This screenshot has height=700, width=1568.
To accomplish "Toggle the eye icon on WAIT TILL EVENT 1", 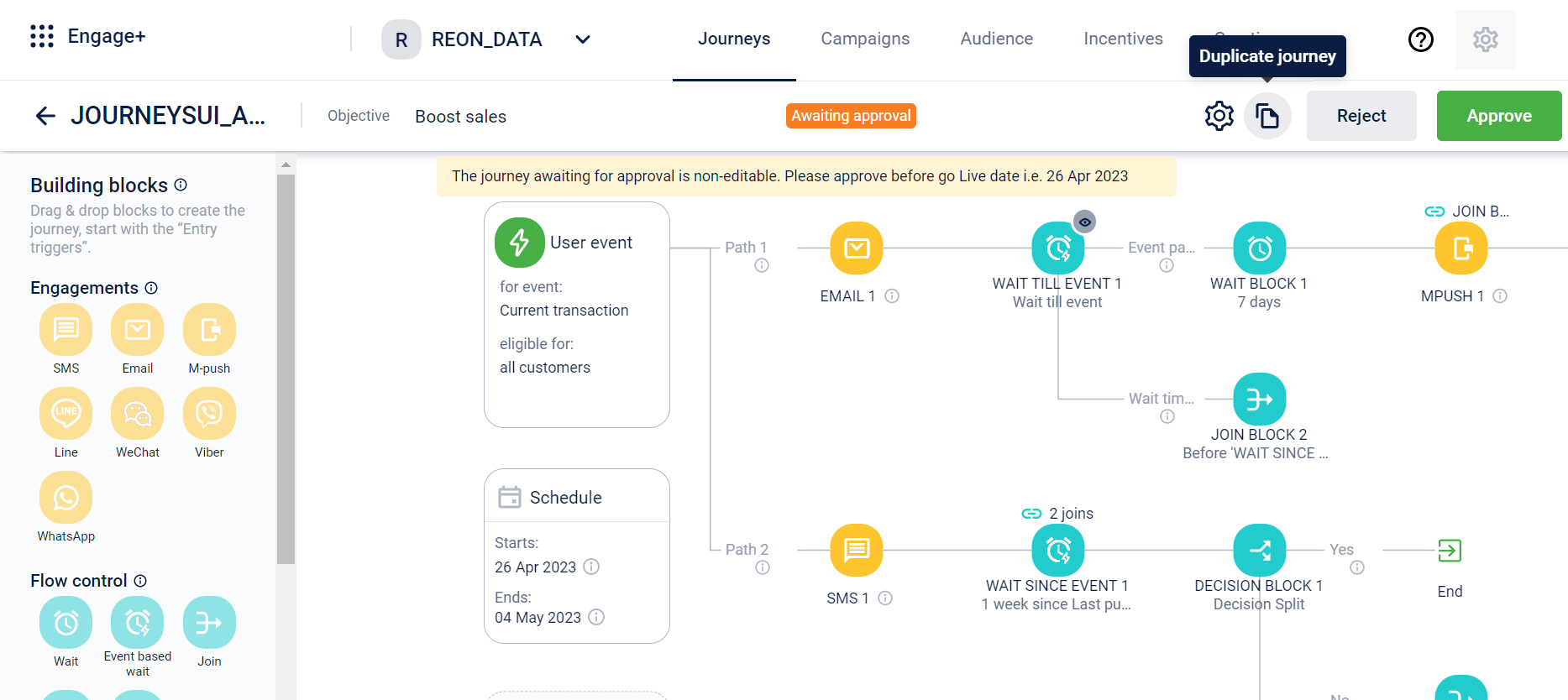I will [x=1085, y=222].
